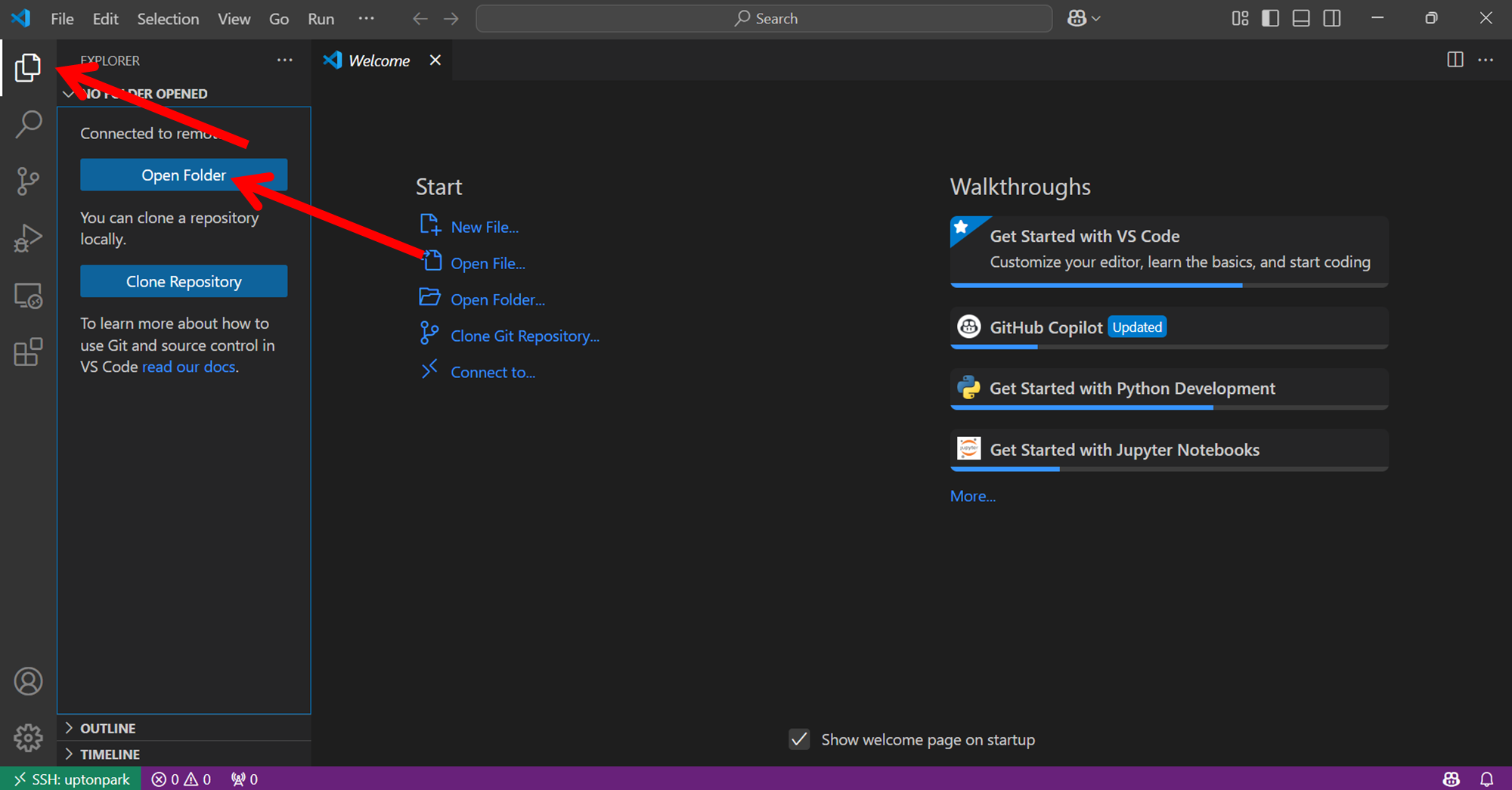Click the command center Search box

(764, 19)
